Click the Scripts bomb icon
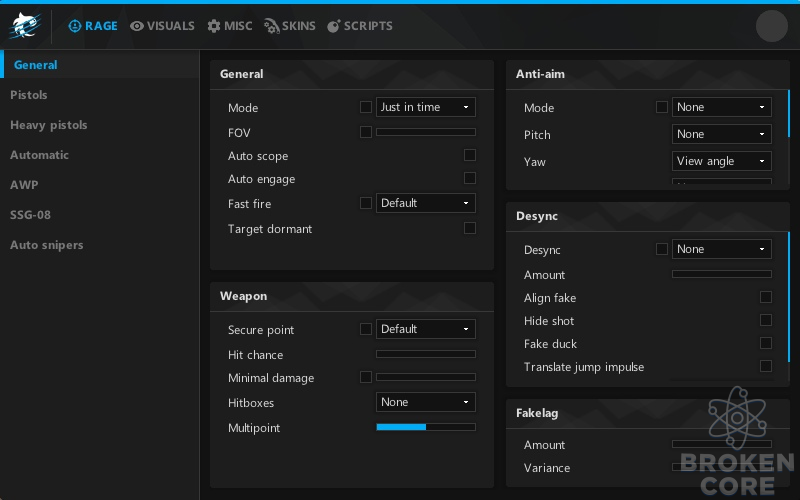This screenshot has height=500, width=800. pyautogui.click(x=333, y=26)
